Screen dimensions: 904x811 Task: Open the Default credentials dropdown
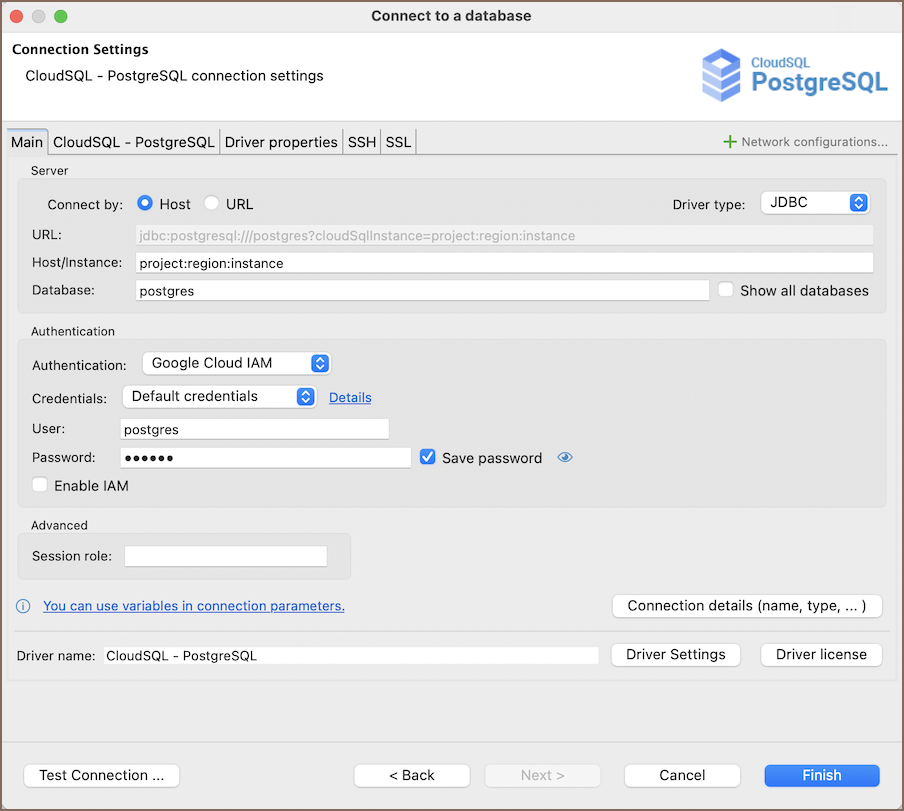pos(219,397)
